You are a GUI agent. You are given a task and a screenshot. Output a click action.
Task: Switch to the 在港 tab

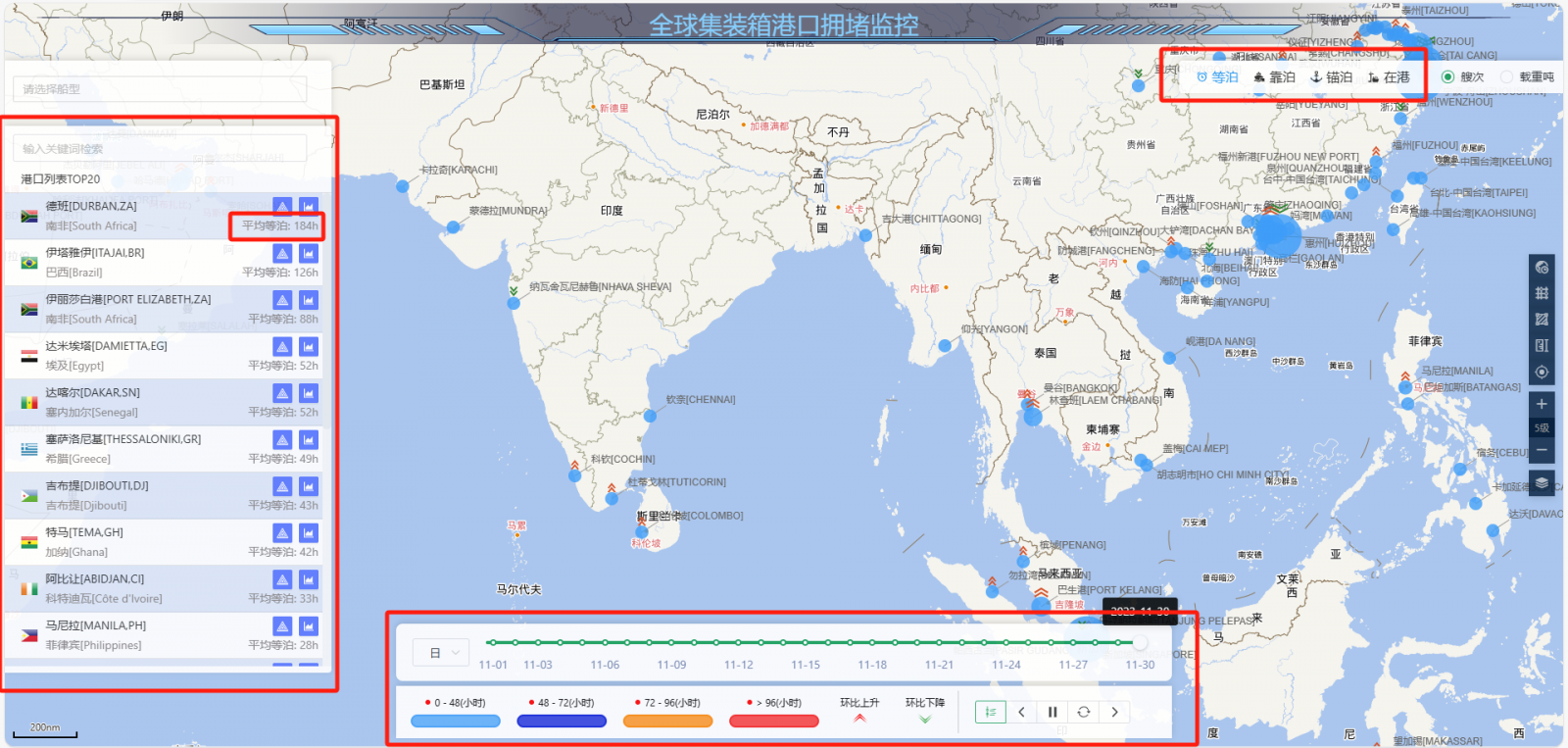click(1389, 76)
